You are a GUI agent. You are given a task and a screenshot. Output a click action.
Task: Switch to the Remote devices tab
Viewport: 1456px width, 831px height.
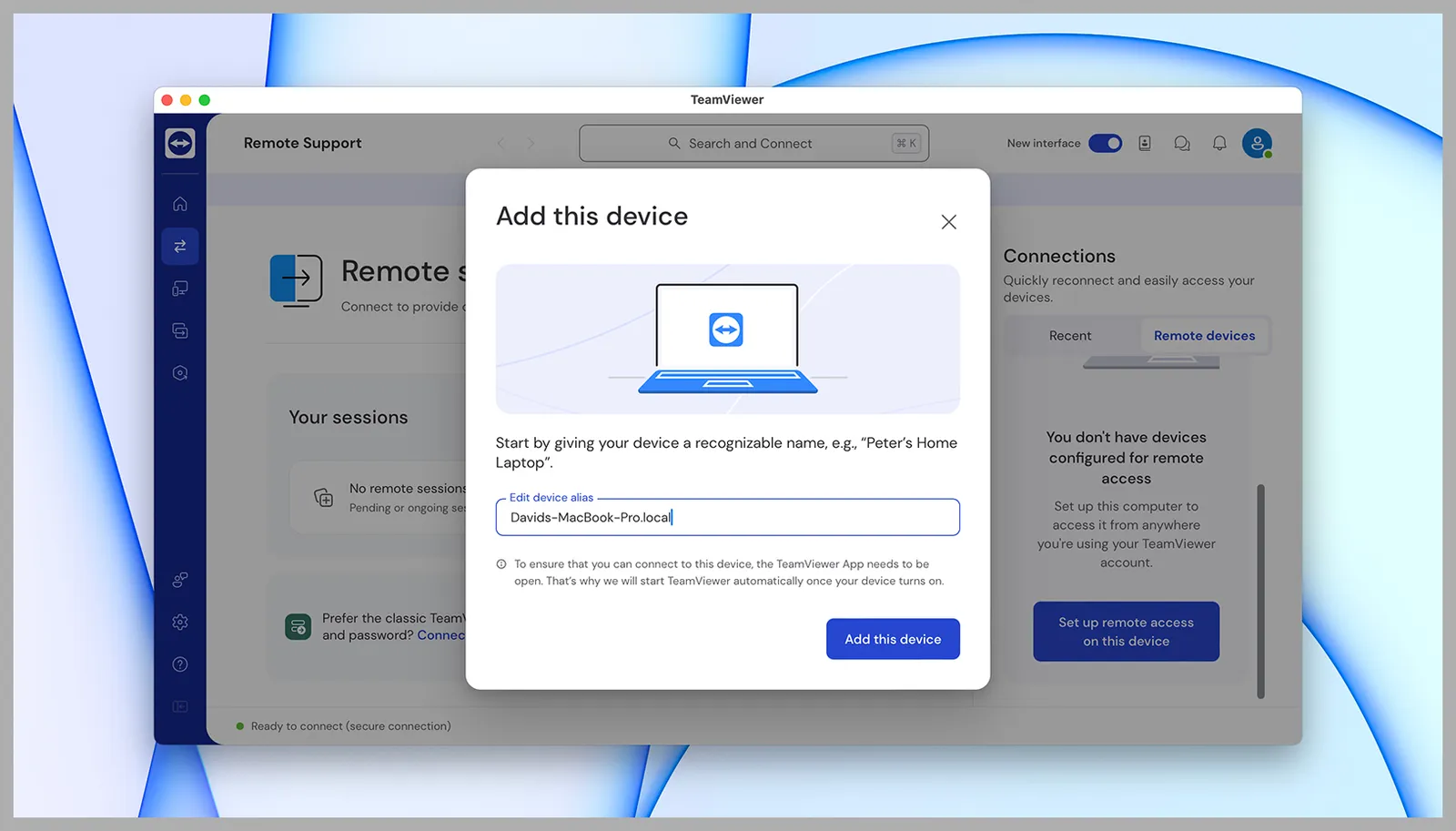point(1205,335)
